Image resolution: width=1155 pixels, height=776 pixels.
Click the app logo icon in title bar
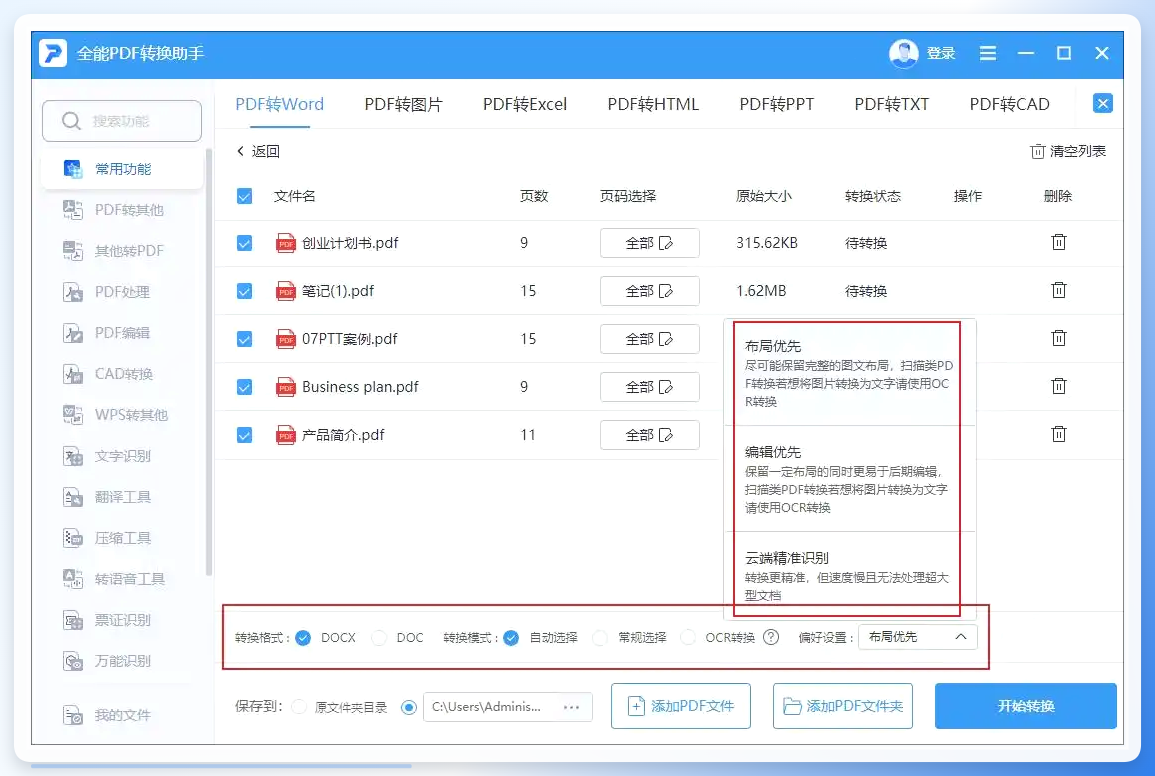coord(53,53)
